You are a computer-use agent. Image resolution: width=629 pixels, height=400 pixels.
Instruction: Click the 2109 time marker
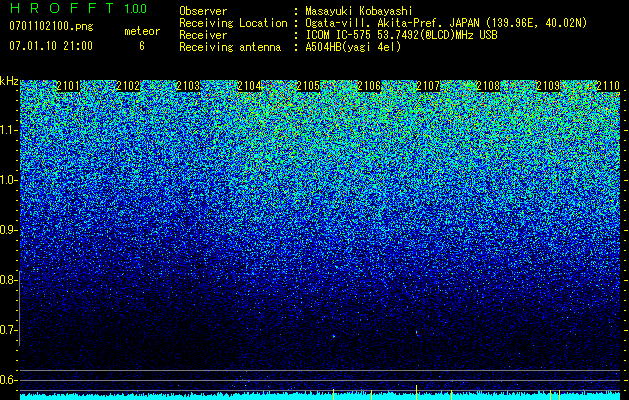[548, 86]
